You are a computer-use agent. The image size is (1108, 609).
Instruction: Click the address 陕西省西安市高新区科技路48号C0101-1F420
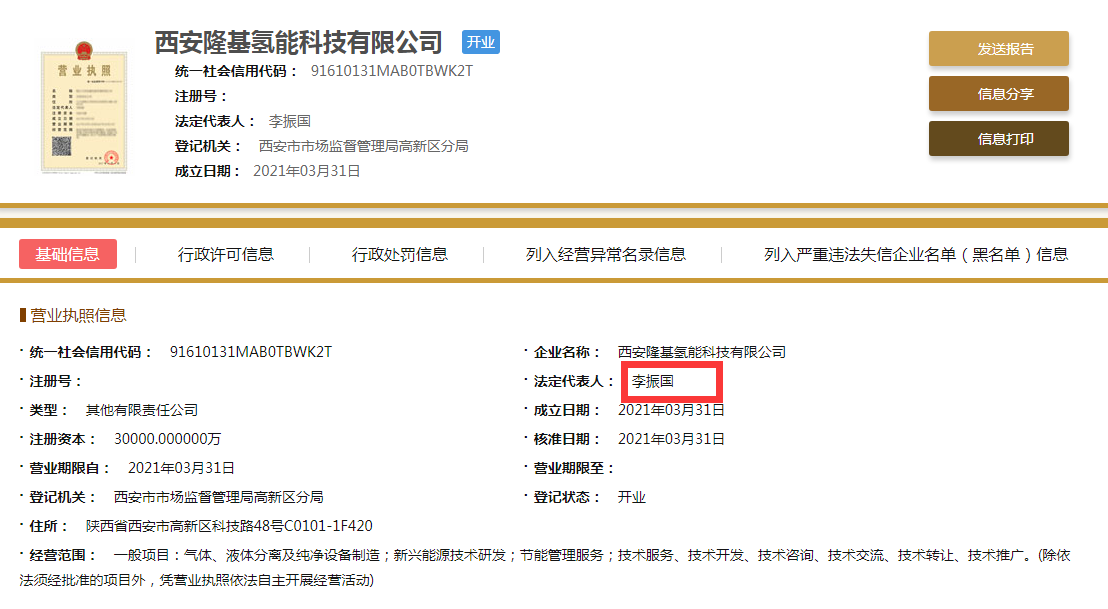pyautogui.click(x=229, y=526)
